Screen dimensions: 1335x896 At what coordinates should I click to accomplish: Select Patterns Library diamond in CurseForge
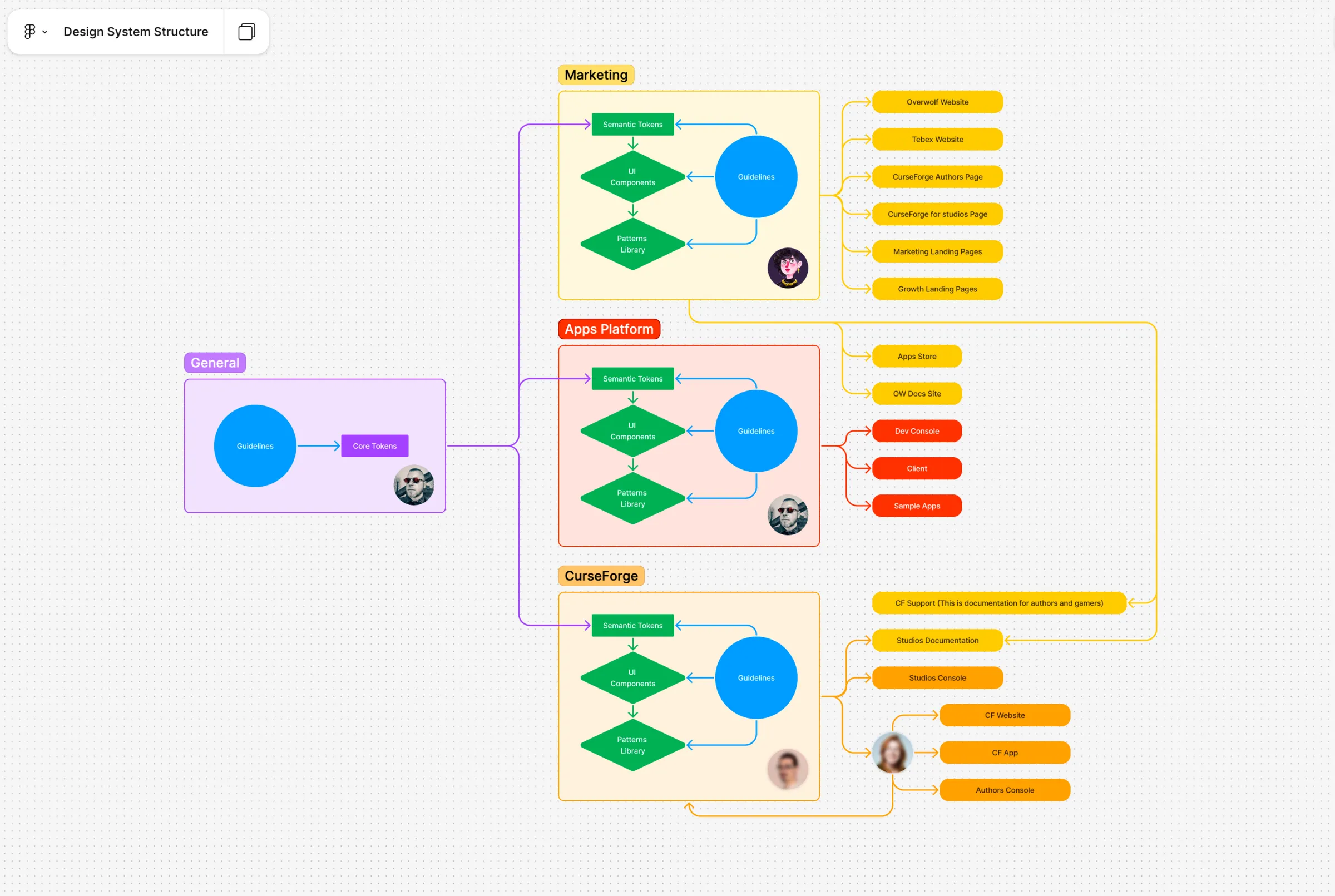pyautogui.click(x=633, y=745)
